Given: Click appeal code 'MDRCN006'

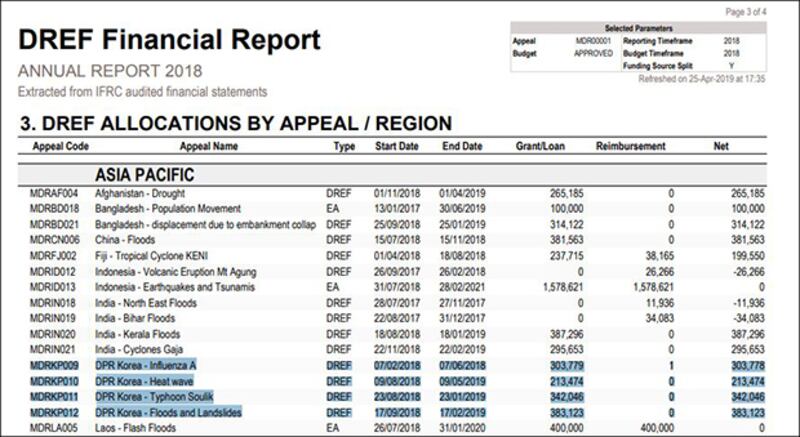Looking at the screenshot, I should point(55,240).
